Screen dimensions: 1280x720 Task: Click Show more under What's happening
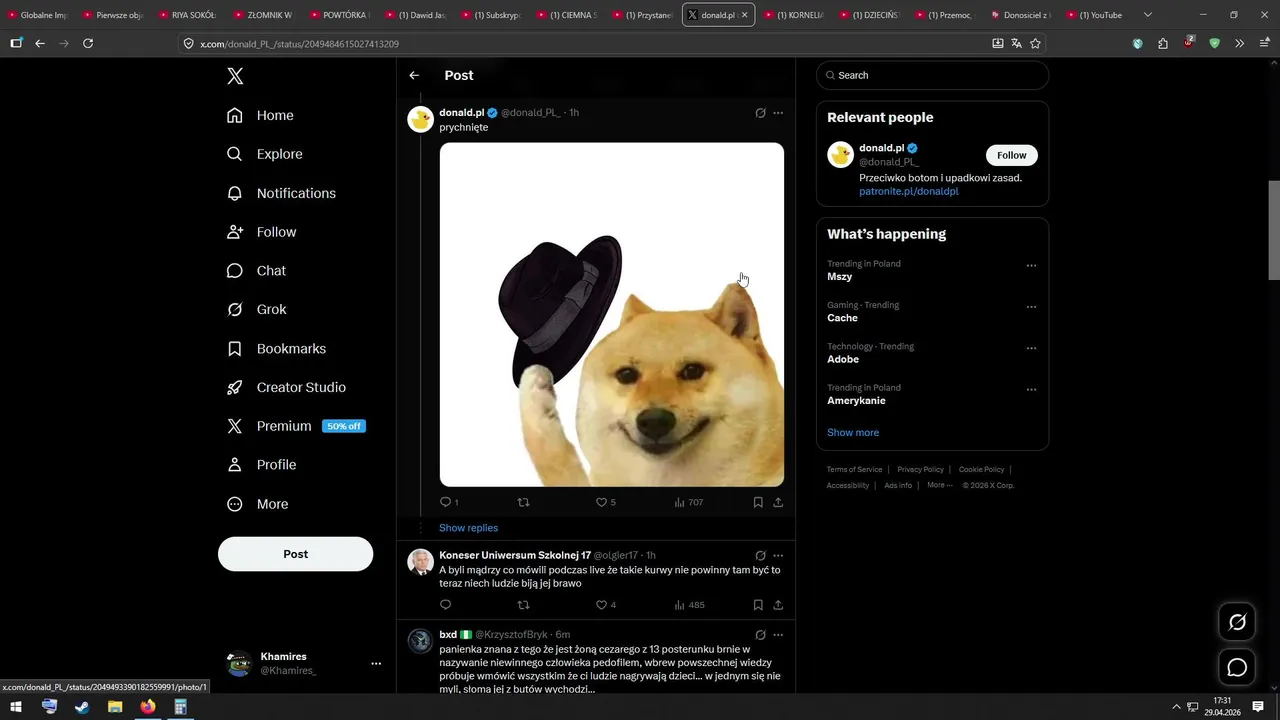coord(853,433)
